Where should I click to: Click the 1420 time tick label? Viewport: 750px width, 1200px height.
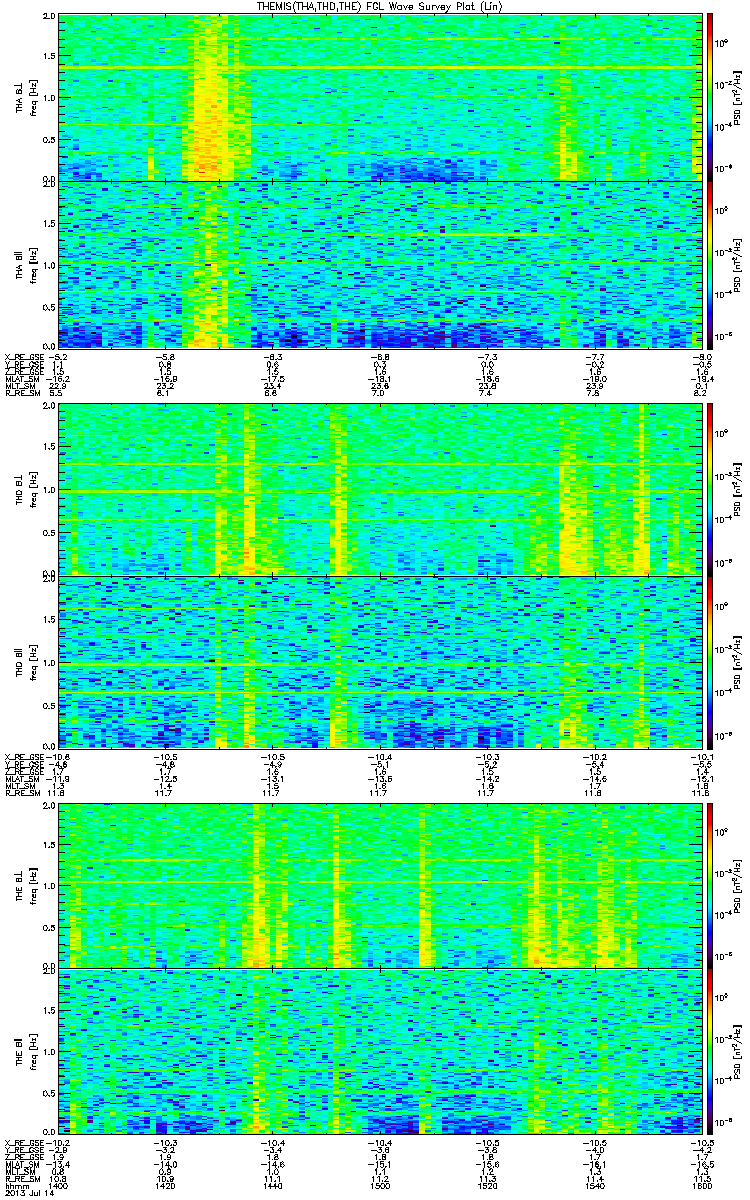coord(166,1187)
